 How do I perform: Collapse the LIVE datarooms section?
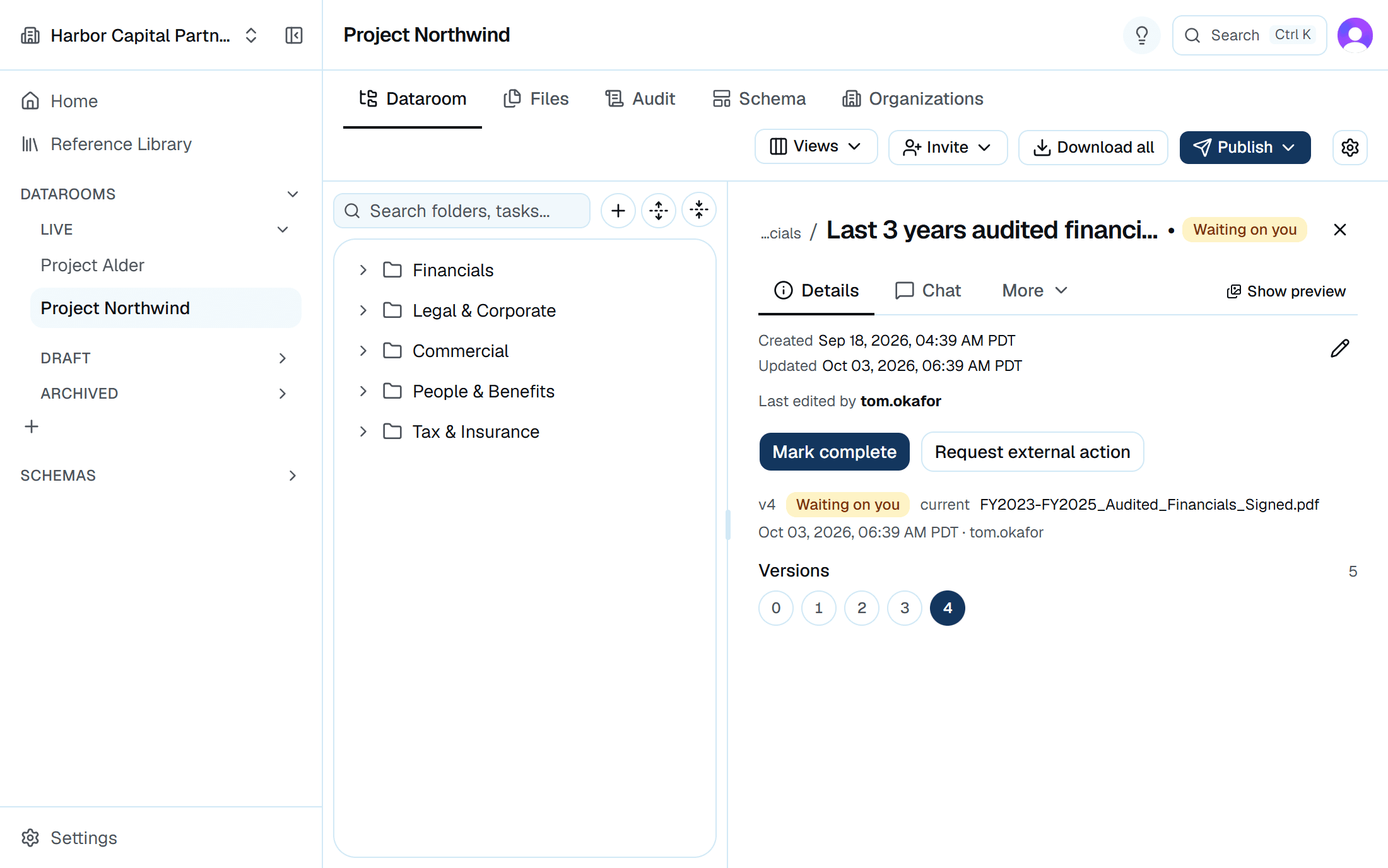[x=283, y=230]
